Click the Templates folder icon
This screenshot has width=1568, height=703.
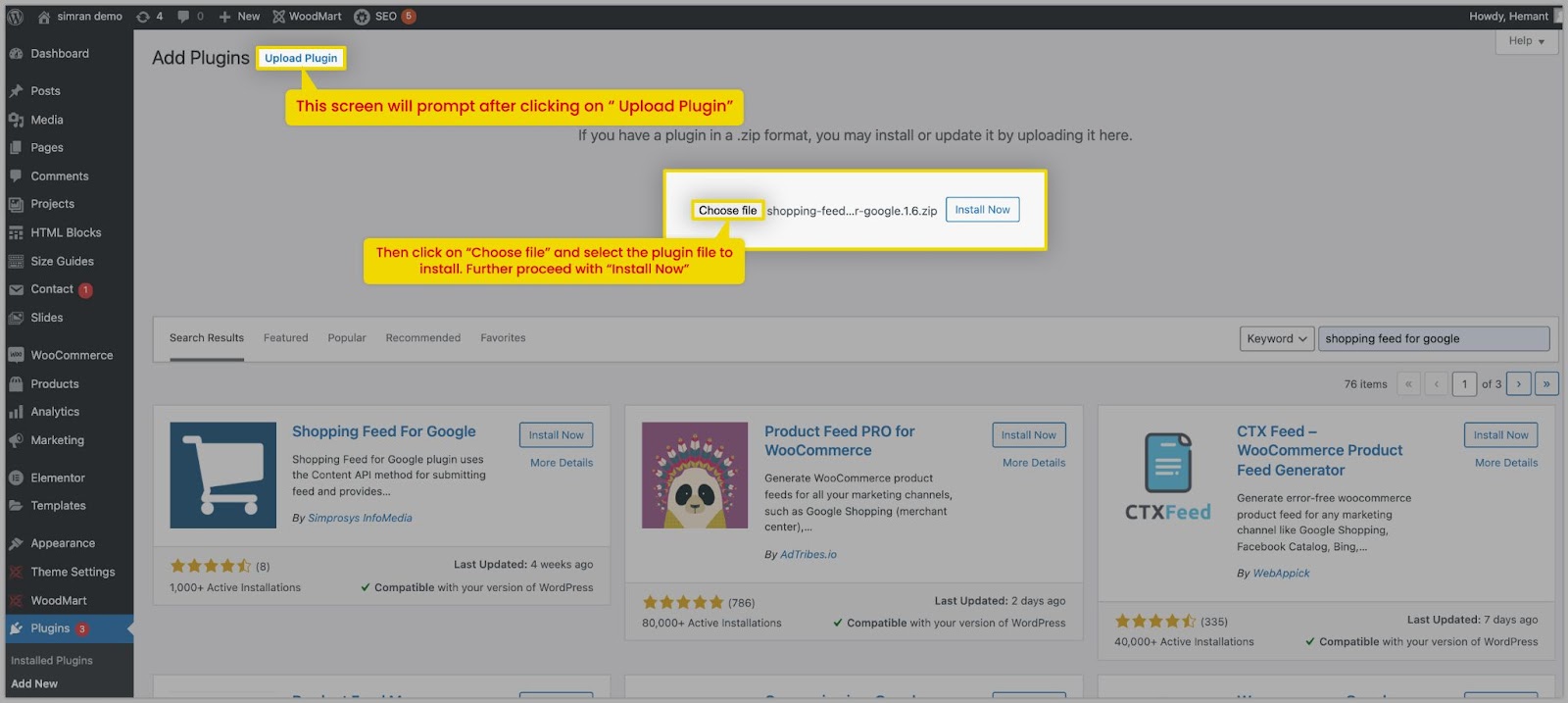(16, 506)
